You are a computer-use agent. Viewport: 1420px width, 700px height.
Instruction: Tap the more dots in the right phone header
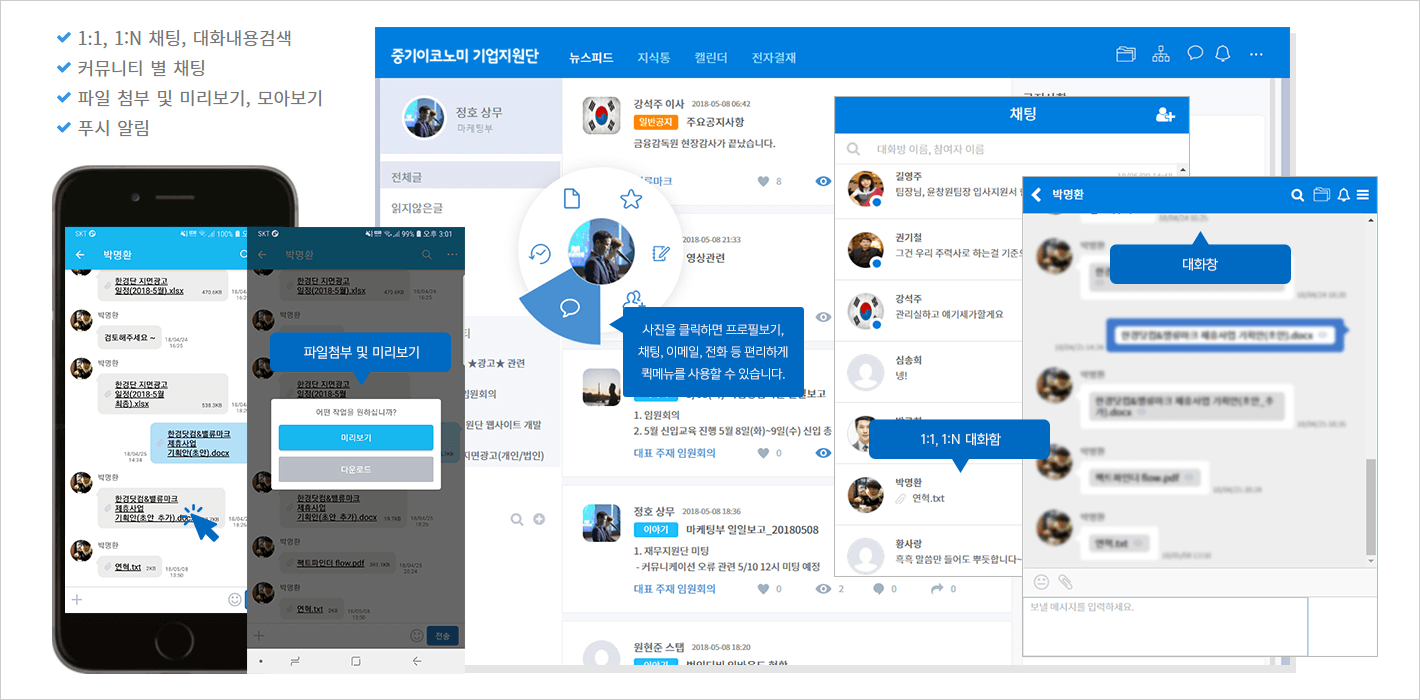452,255
